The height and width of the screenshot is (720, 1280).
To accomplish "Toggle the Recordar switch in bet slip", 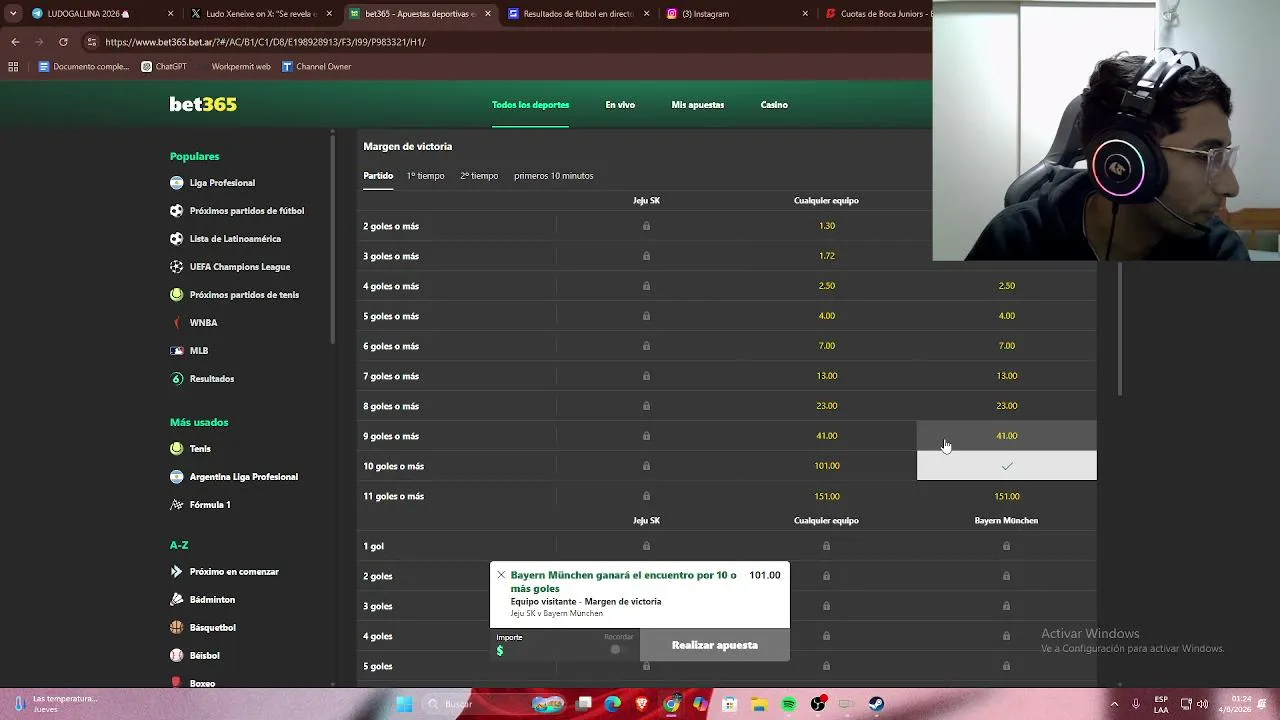I will point(619,649).
